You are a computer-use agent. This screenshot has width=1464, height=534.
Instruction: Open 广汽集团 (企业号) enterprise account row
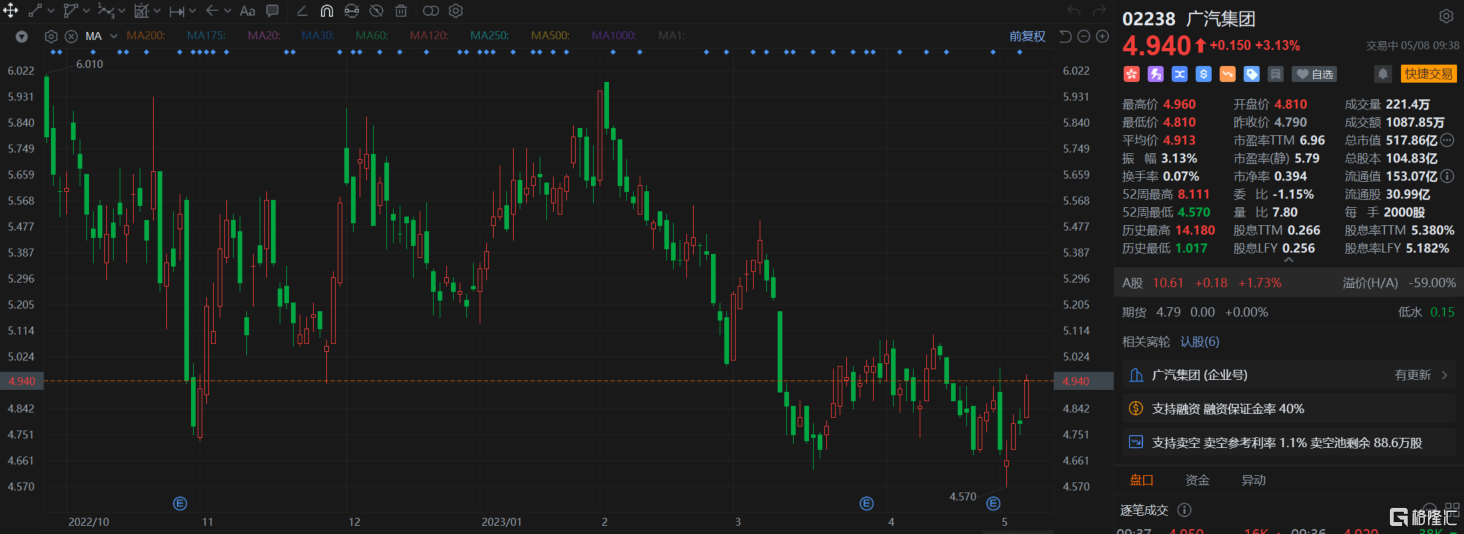[1289, 375]
